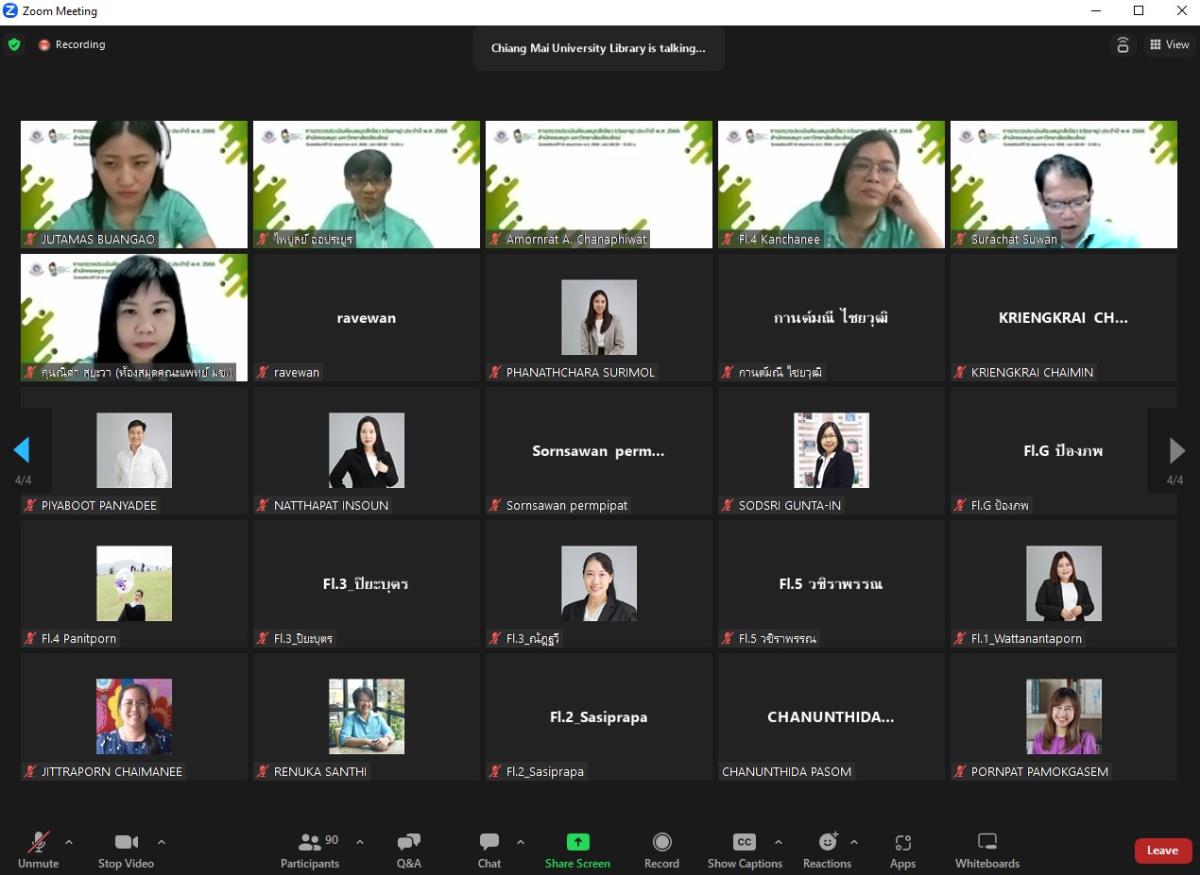Expand video options arrow beside Stop Video
This screenshot has width=1200, height=875.
161,842
